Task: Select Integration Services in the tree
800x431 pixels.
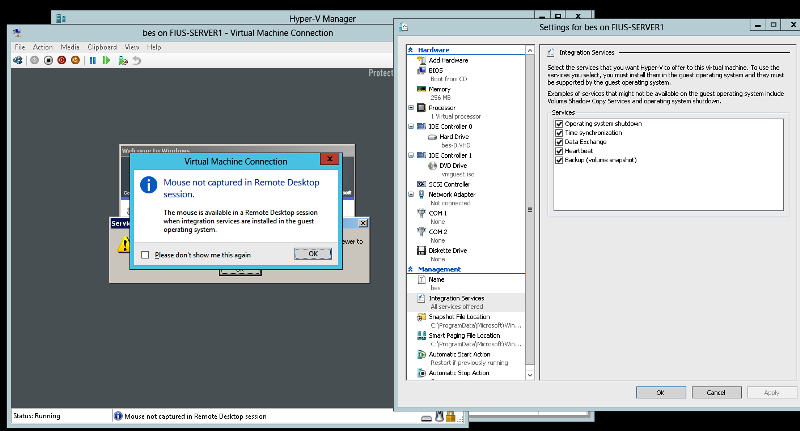Action: [456, 298]
